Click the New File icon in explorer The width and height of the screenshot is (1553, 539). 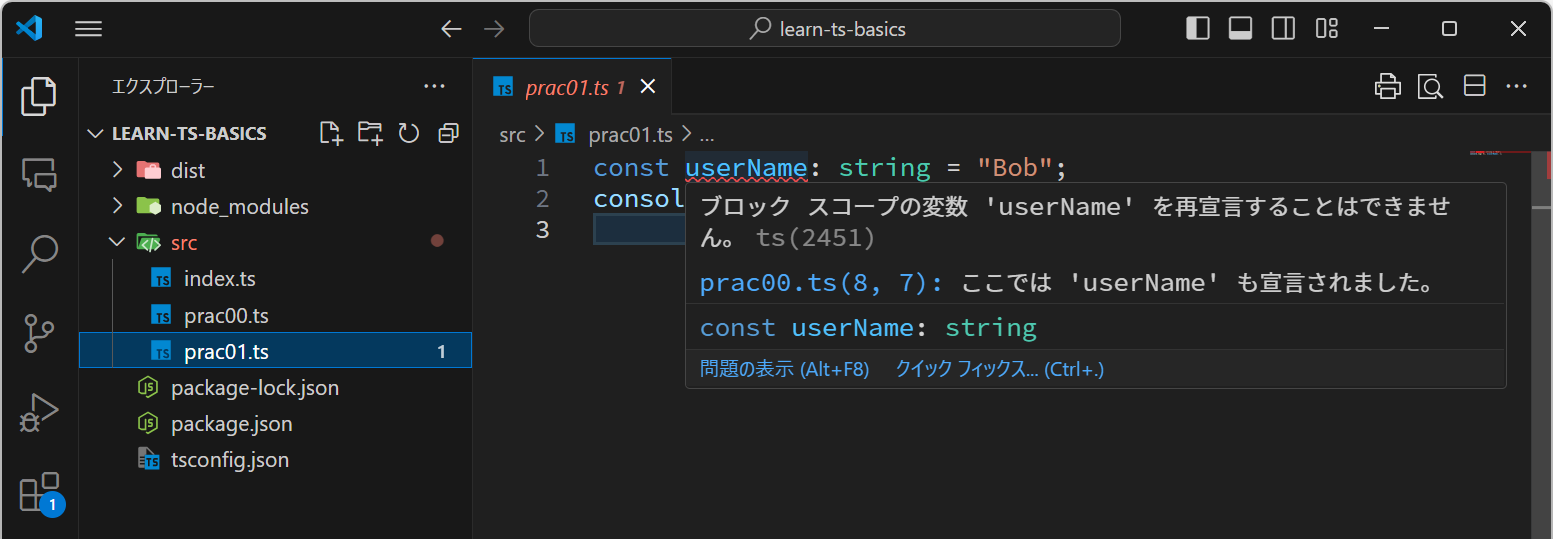click(x=330, y=133)
